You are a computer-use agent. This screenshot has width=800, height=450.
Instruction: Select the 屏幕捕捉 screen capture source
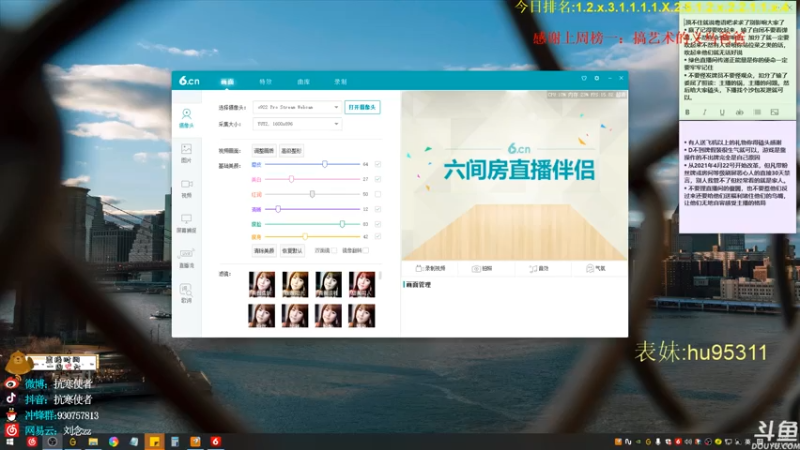coord(186,223)
